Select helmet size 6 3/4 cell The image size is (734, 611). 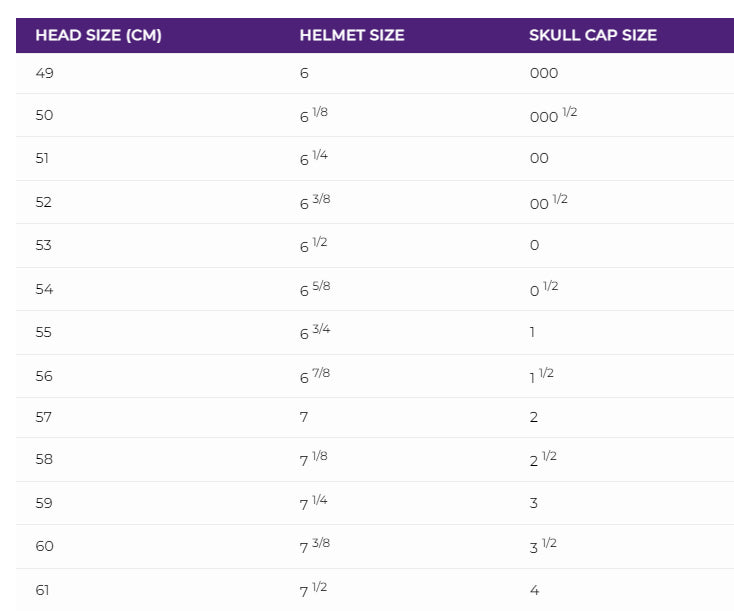tap(315, 332)
